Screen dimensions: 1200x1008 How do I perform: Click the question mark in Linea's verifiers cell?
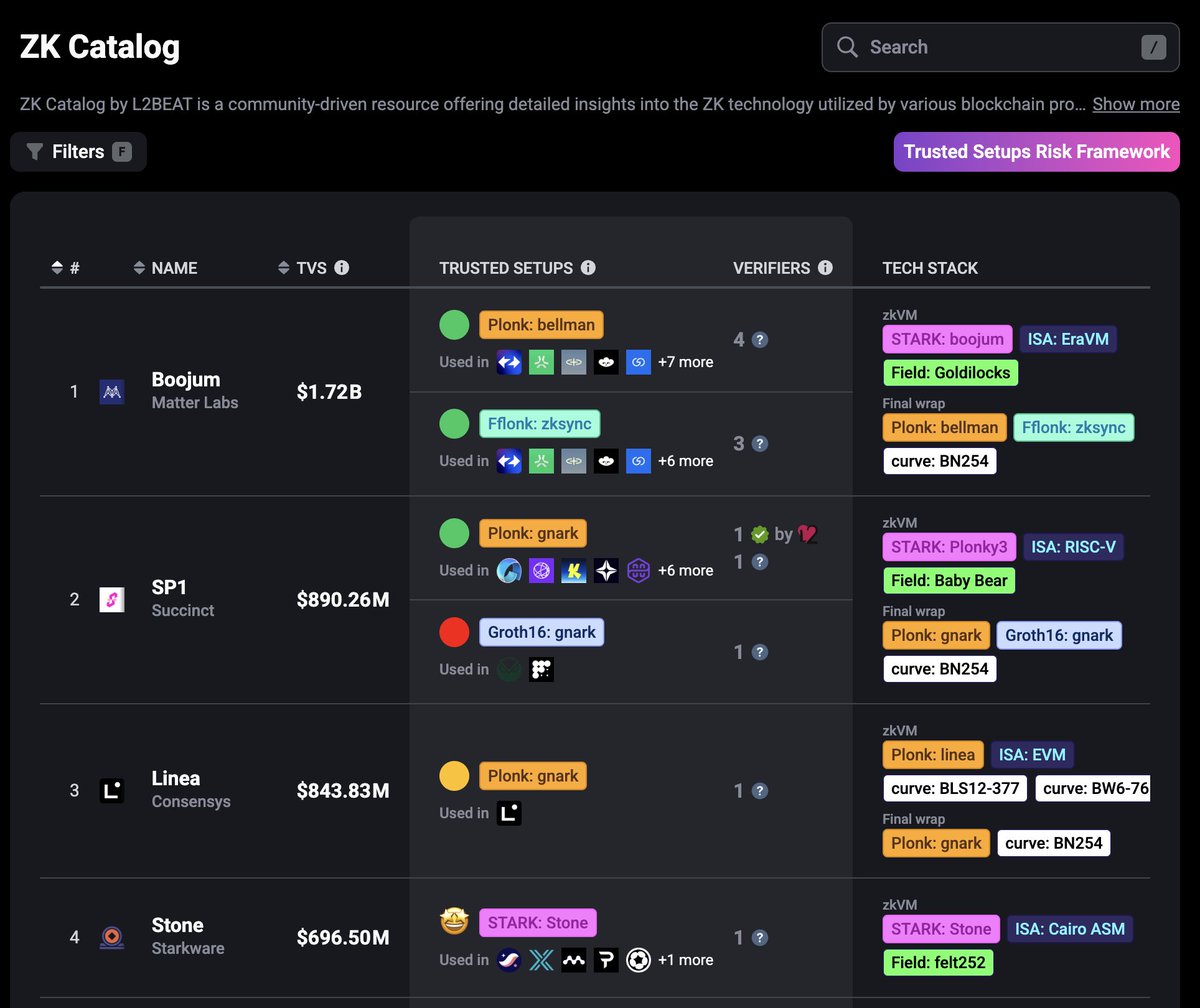760,791
